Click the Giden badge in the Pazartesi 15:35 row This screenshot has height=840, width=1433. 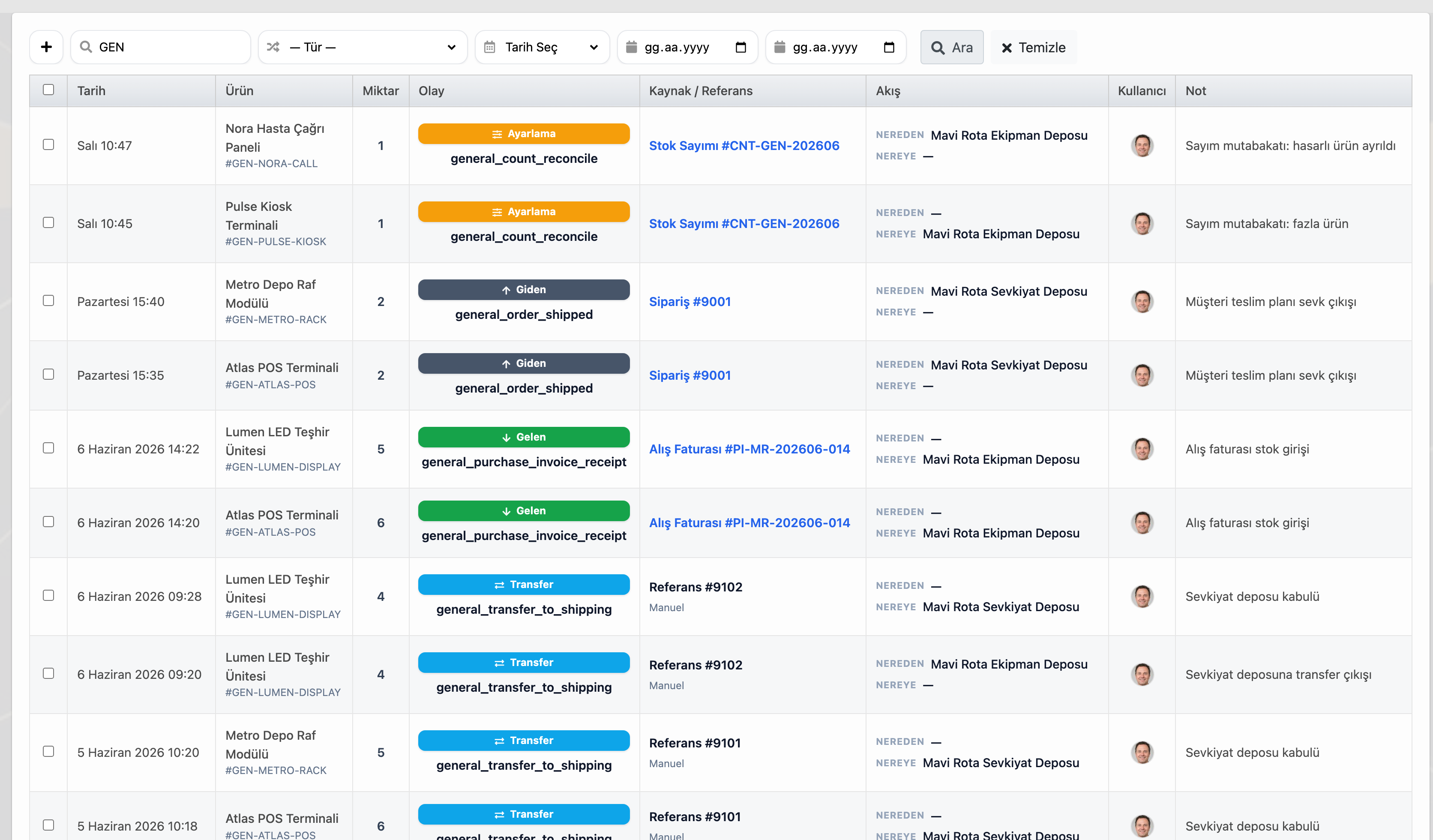point(524,363)
